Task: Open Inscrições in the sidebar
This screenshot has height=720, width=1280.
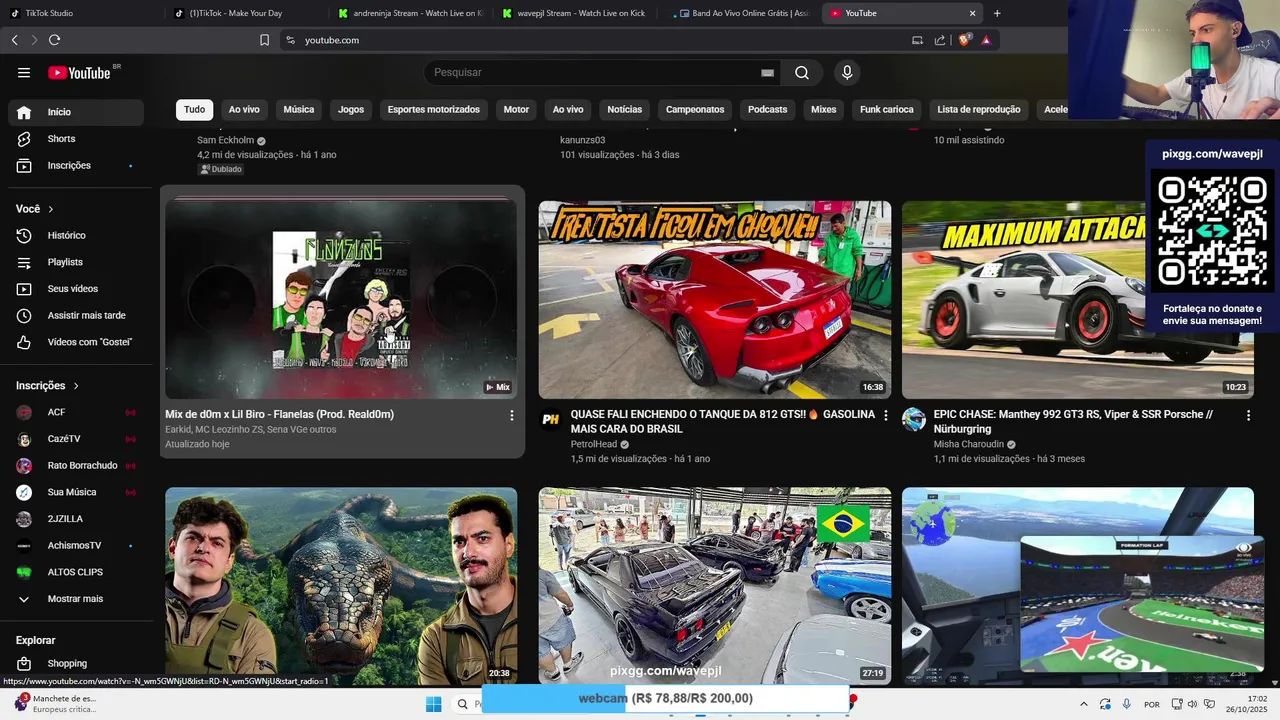Action: coord(76,165)
